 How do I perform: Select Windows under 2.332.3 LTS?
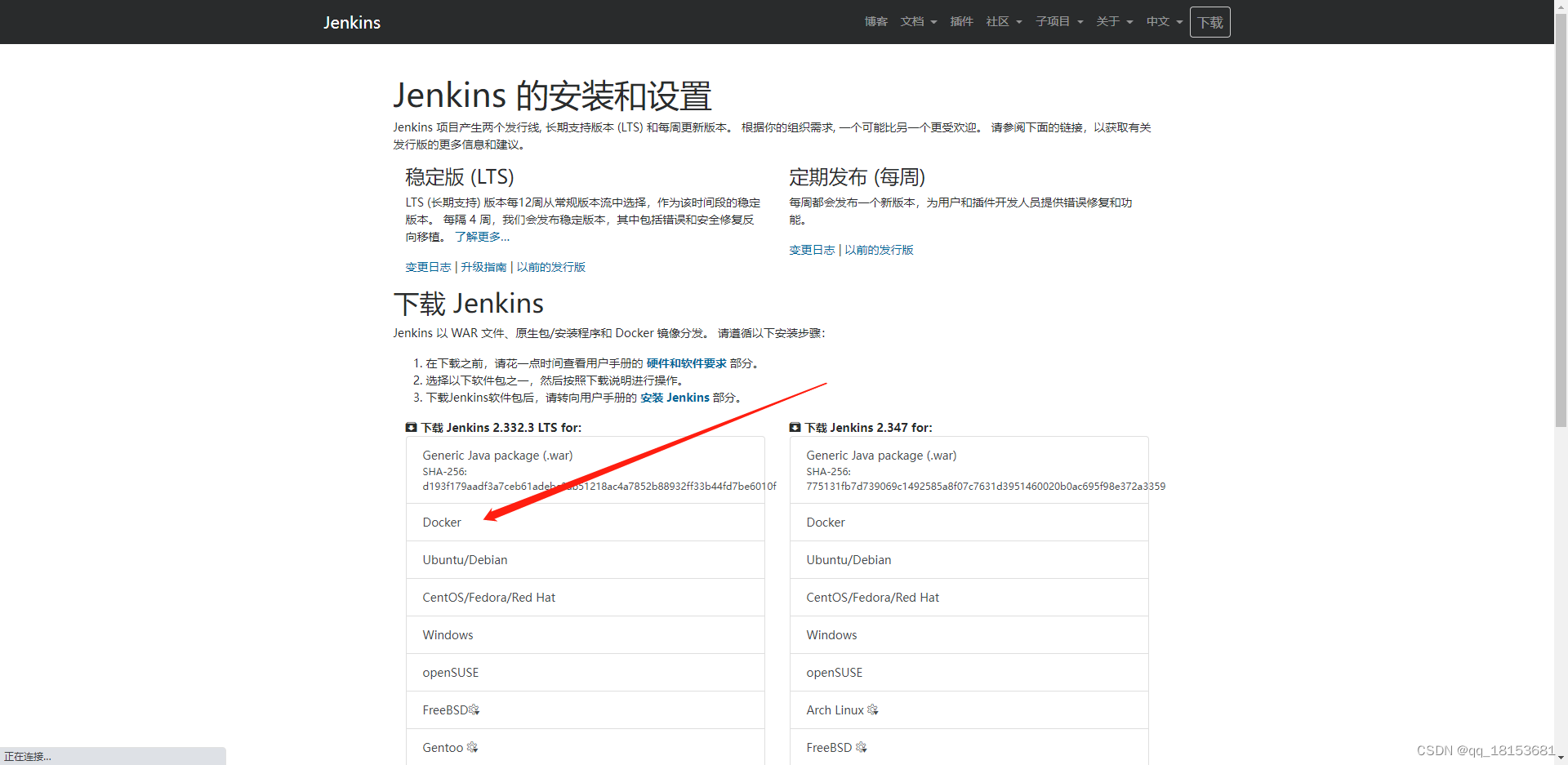point(585,635)
